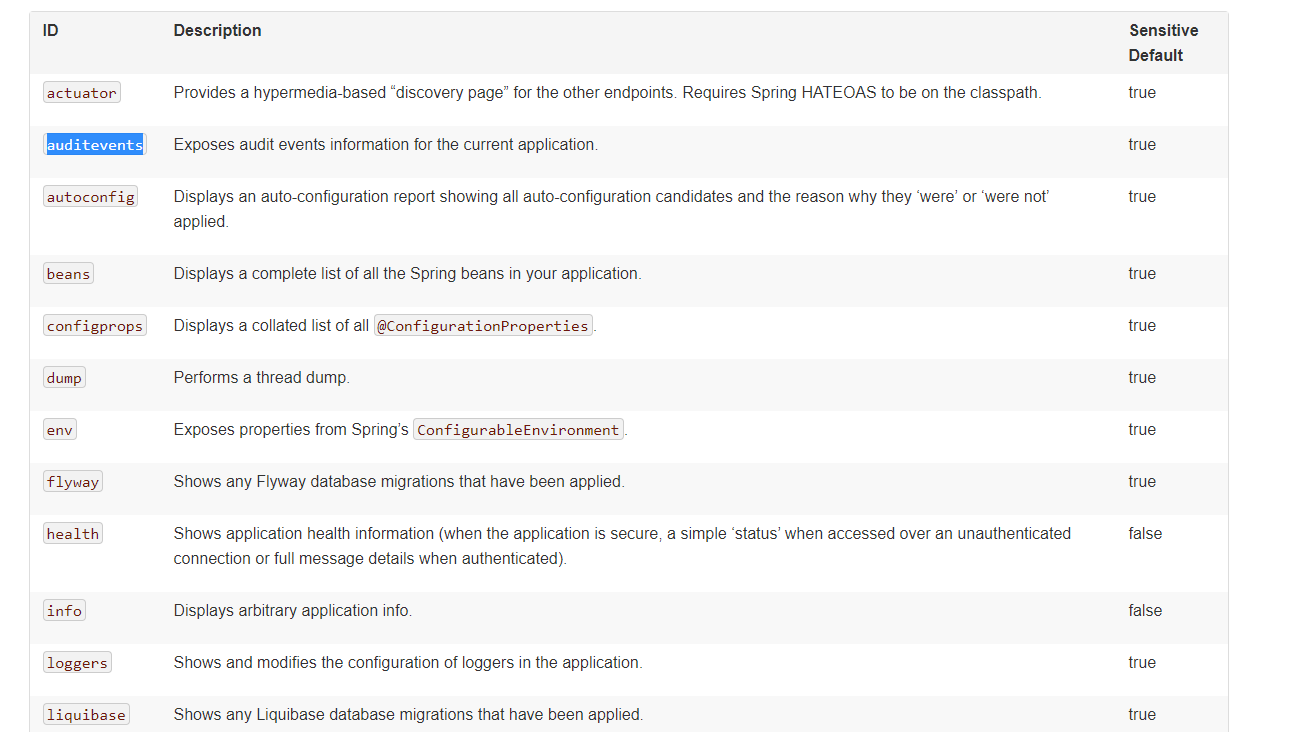Screen dimensions: 1293x732
Task: Click the false value in info row
Action: pyautogui.click(x=1145, y=611)
